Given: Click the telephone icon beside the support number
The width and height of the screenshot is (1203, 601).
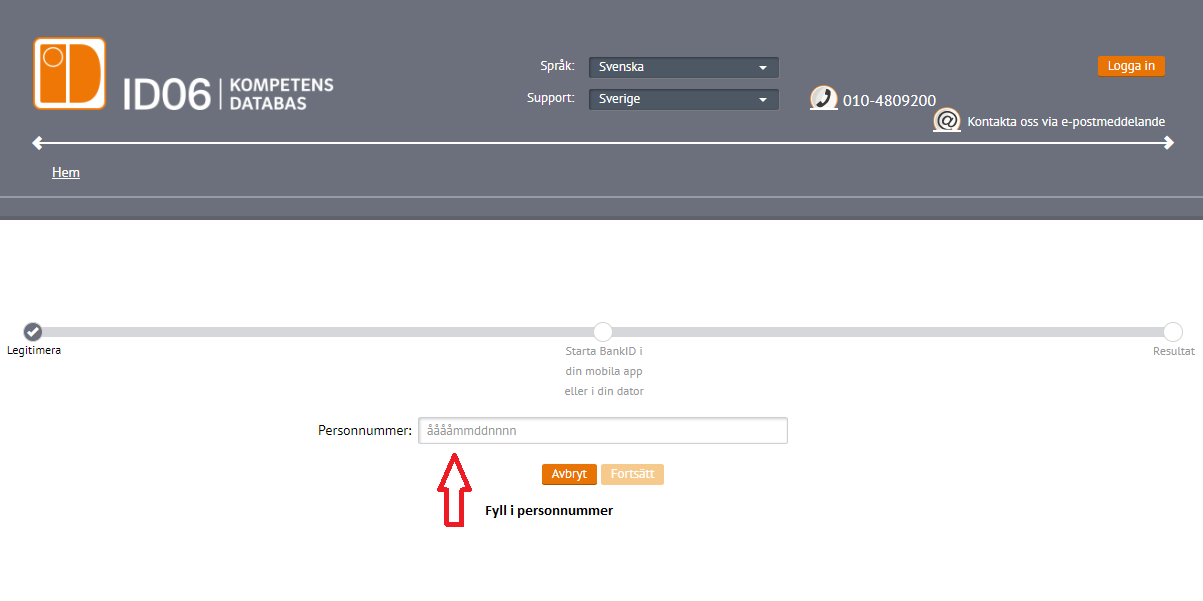Looking at the screenshot, I should pos(823,99).
